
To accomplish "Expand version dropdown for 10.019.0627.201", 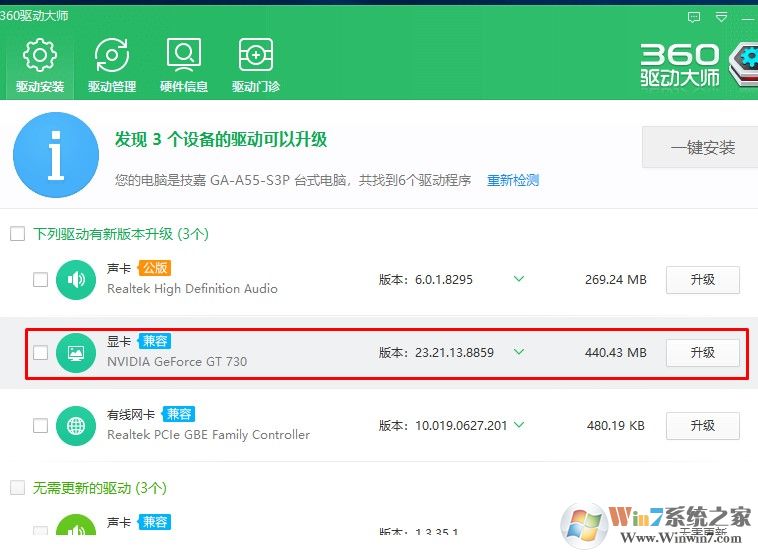I will (519, 425).
